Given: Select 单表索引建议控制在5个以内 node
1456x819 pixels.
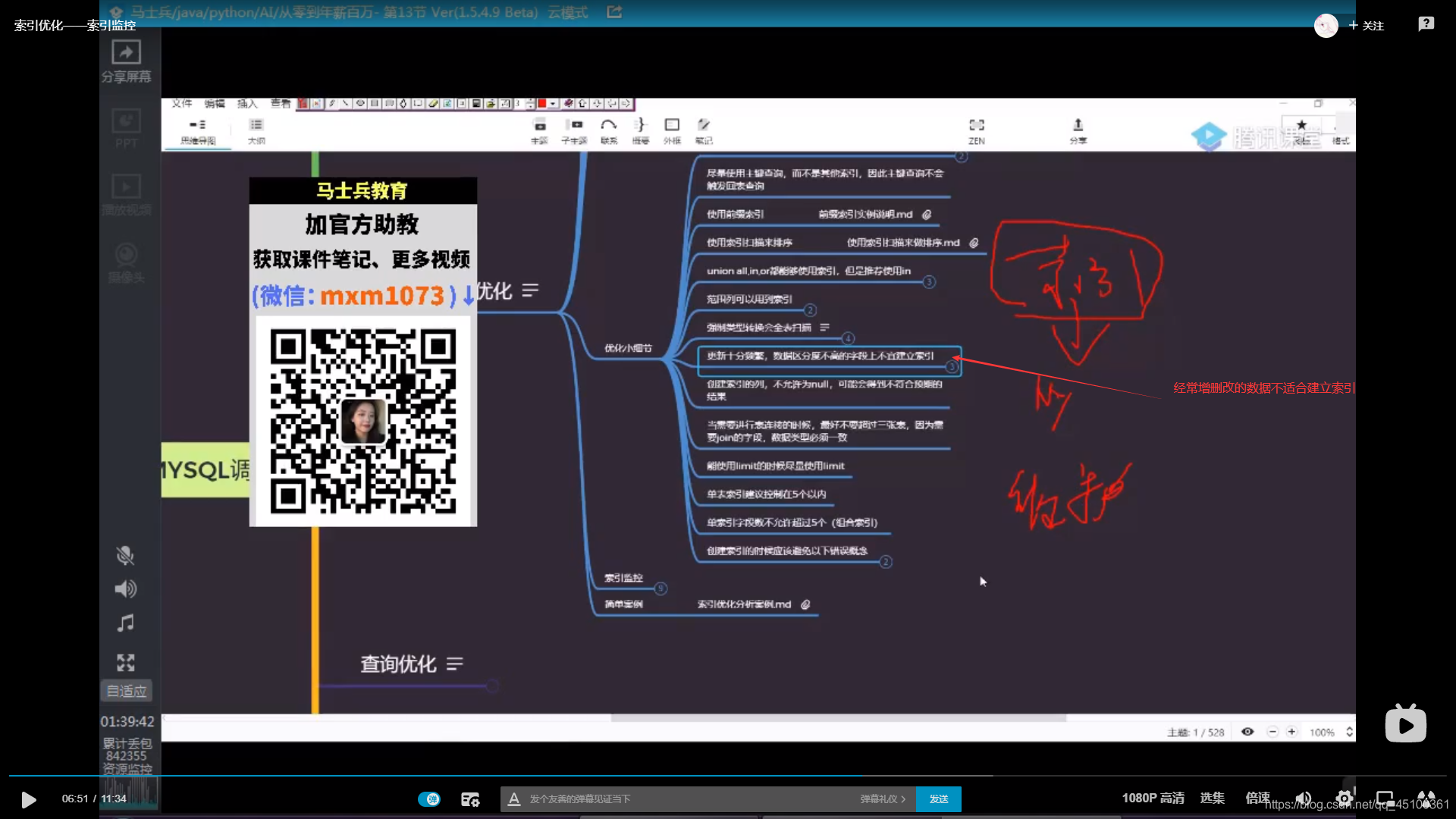Looking at the screenshot, I should (x=766, y=494).
